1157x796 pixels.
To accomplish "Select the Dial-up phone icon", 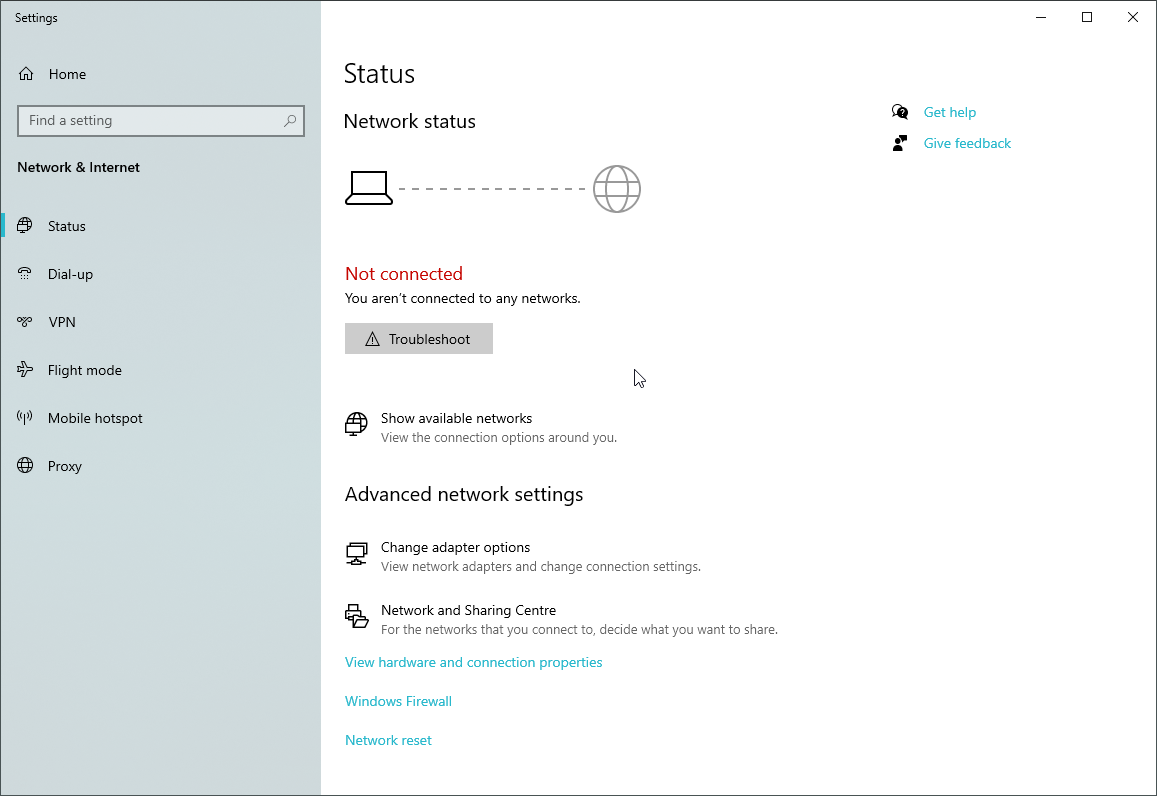I will (x=25, y=273).
